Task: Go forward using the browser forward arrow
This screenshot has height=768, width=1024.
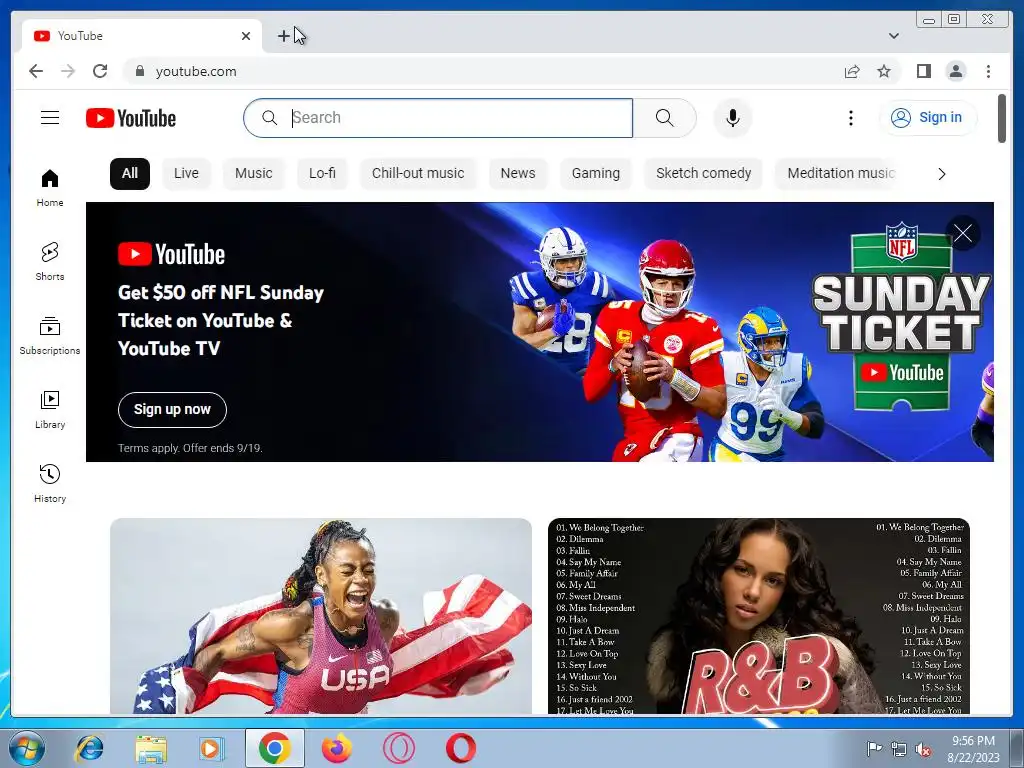Action: [x=68, y=71]
